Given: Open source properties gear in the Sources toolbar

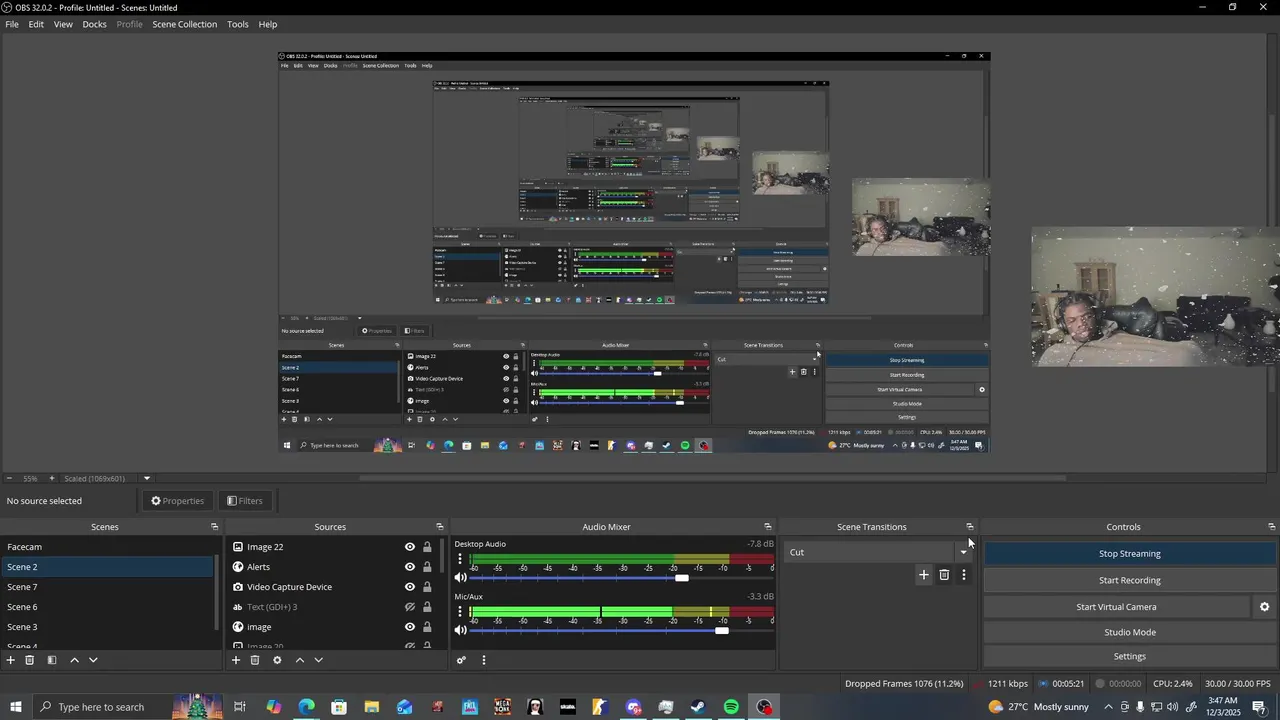Looking at the screenshot, I should (x=277, y=660).
